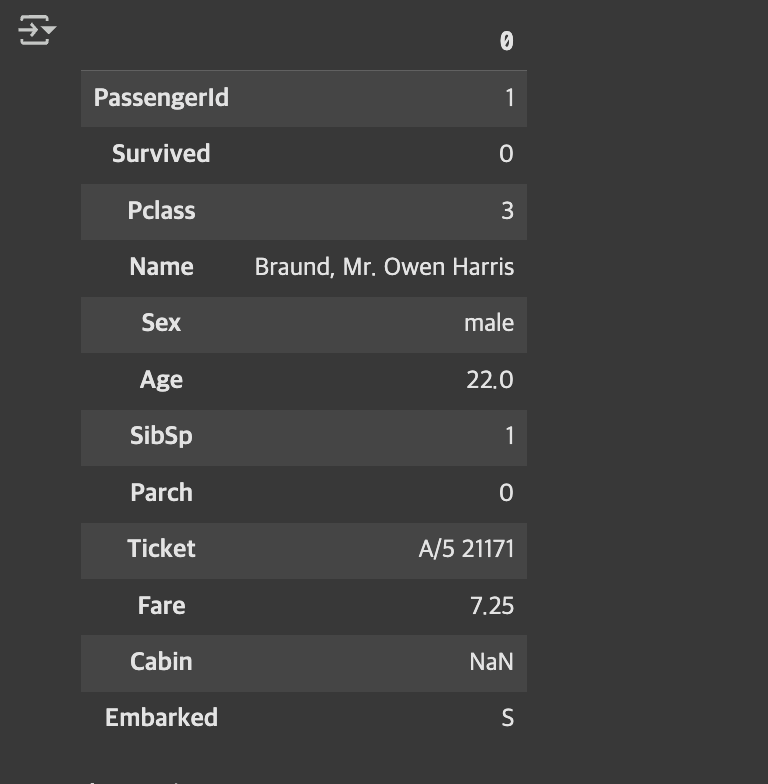Click the 22.0 age value

tap(490, 380)
